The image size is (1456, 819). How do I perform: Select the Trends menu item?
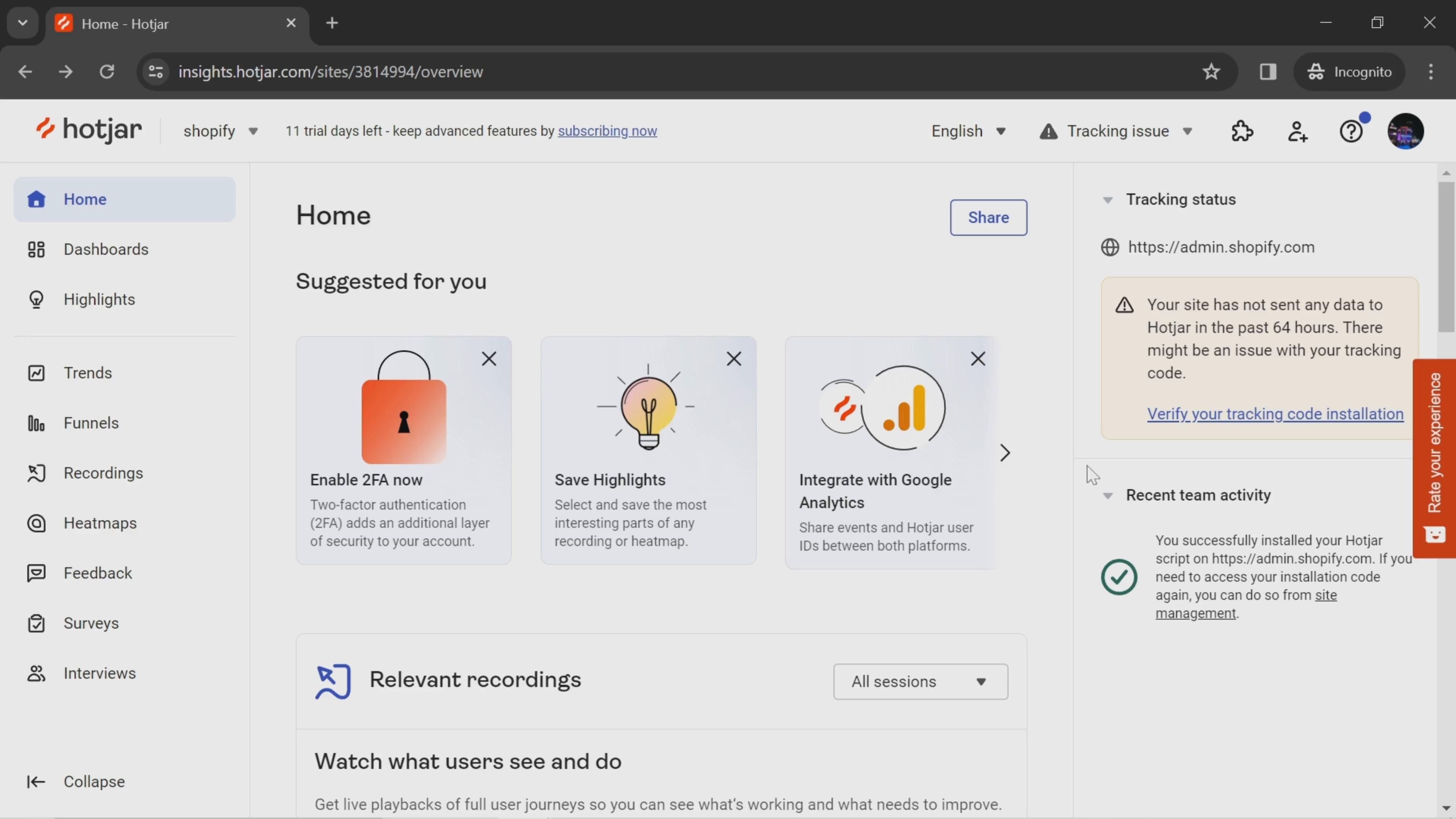[x=88, y=372]
